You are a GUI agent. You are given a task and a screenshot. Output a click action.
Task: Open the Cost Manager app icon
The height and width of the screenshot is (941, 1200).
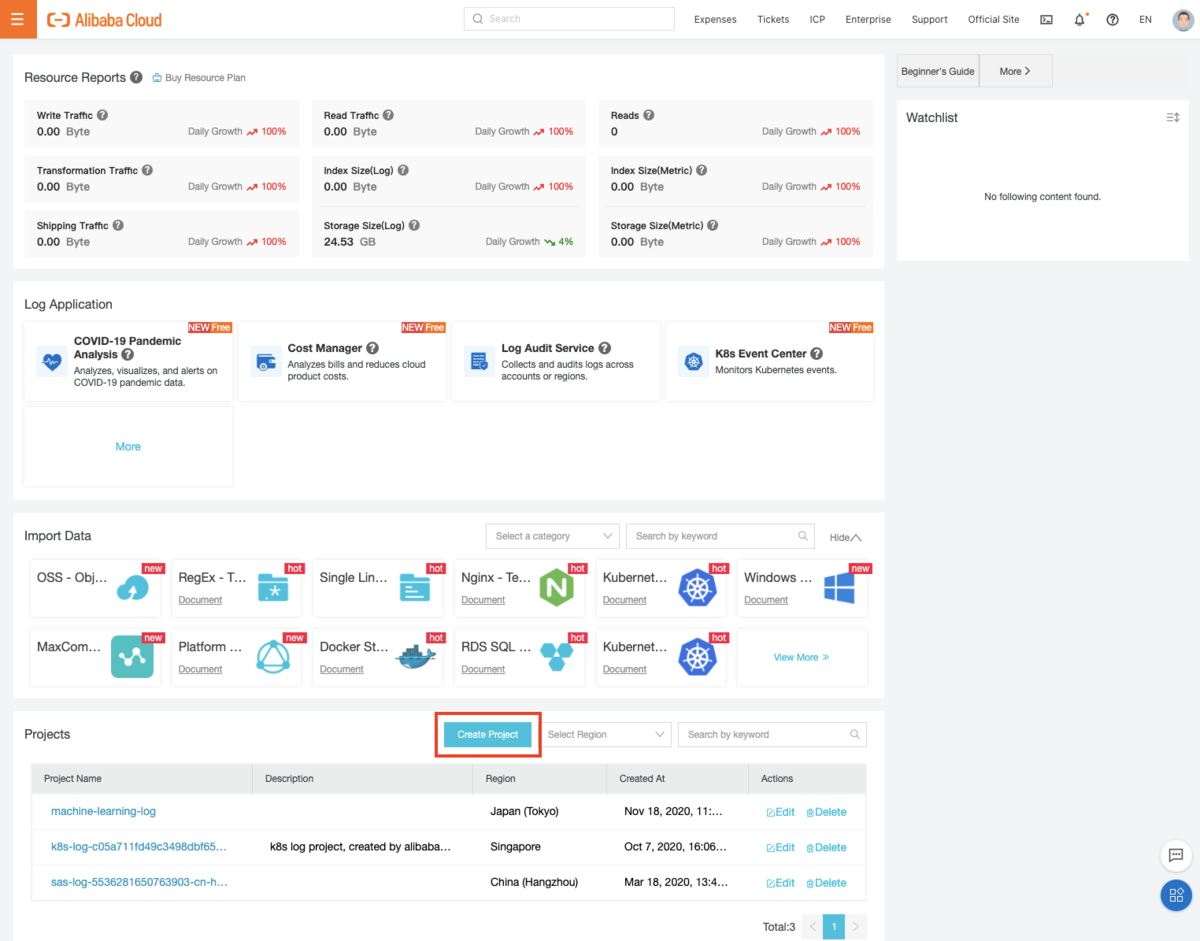click(x=266, y=361)
